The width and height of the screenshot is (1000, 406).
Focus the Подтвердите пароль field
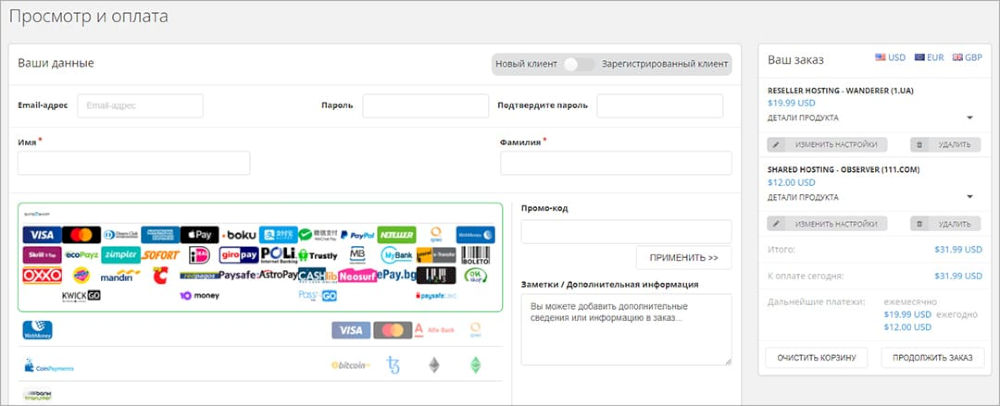[659, 106]
